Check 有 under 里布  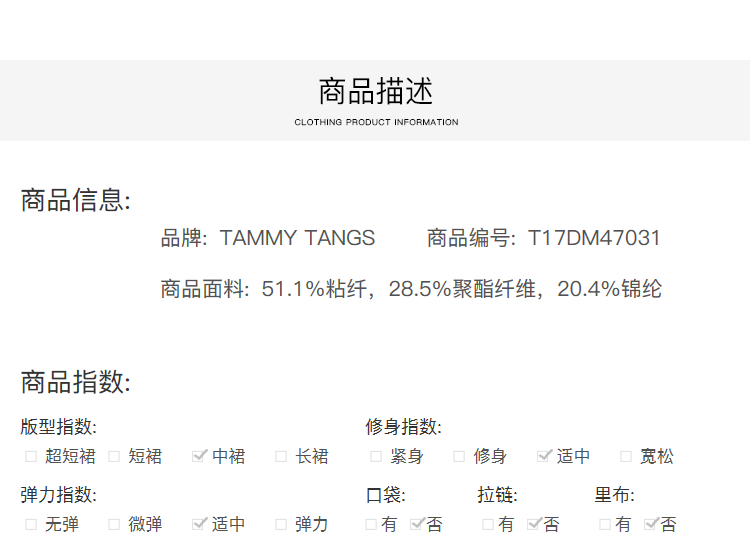pos(605,524)
